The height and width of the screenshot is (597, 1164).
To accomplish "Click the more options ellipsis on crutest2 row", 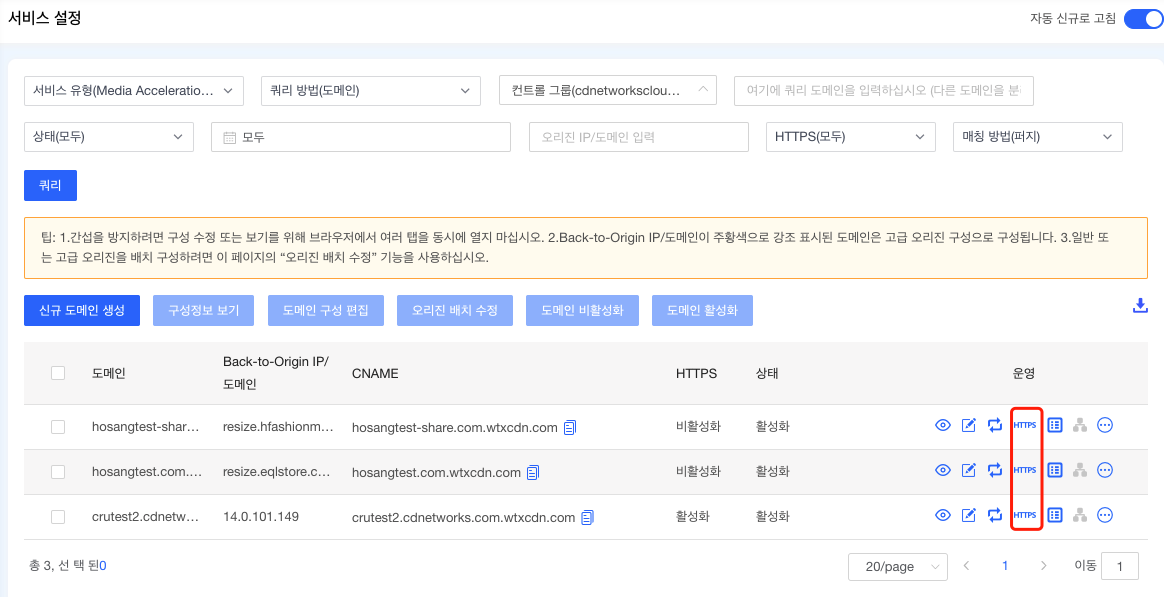I will click(x=1104, y=516).
